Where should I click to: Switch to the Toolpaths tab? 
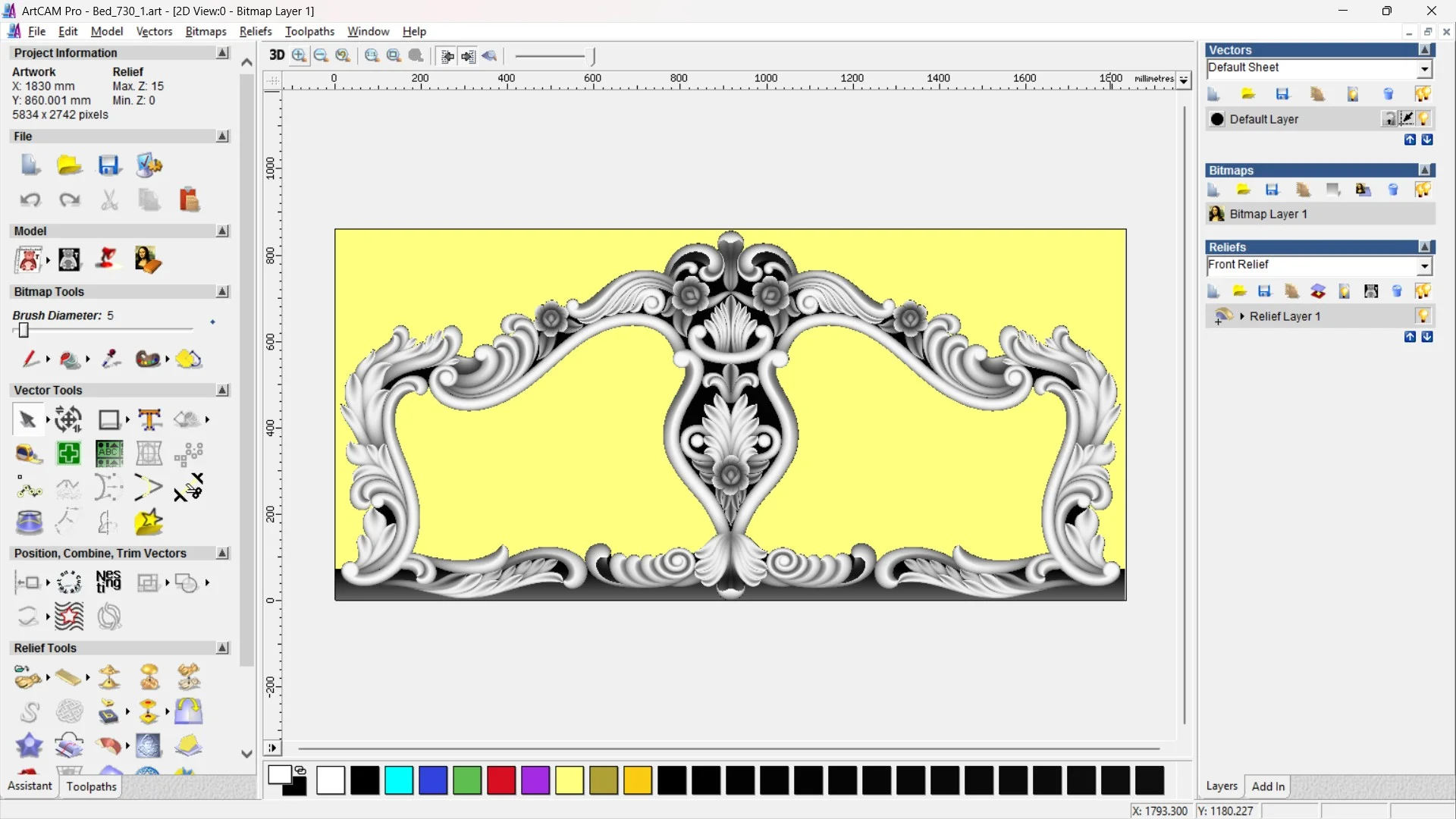tap(91, 786)
